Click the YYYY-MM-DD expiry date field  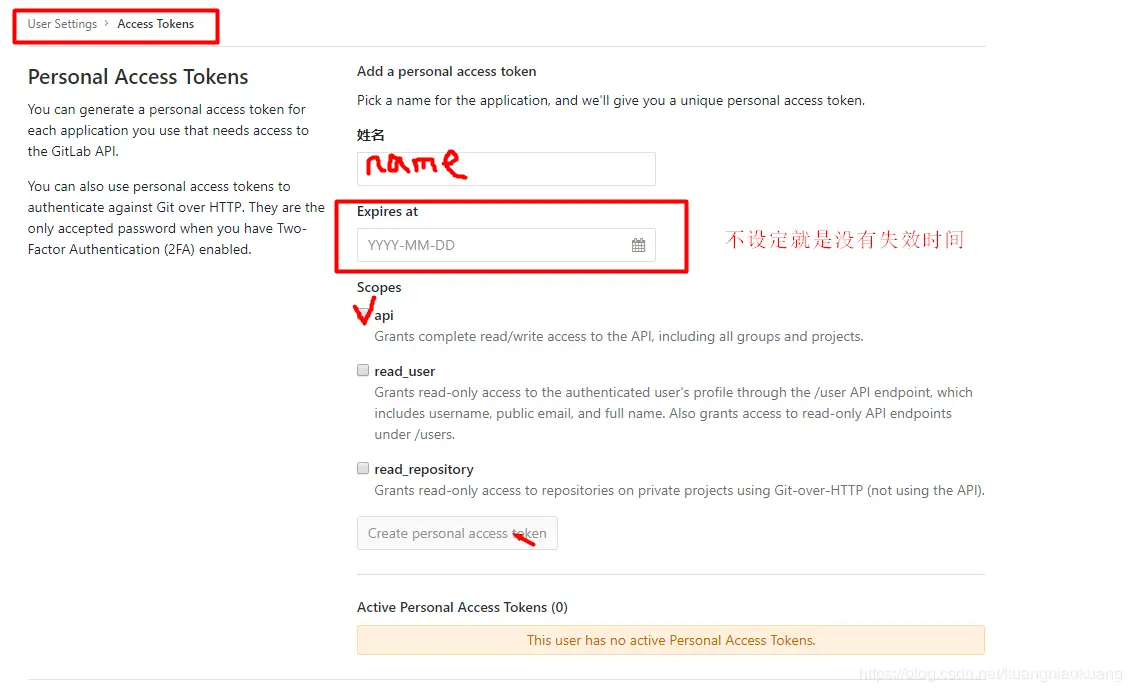coord(490,243)
